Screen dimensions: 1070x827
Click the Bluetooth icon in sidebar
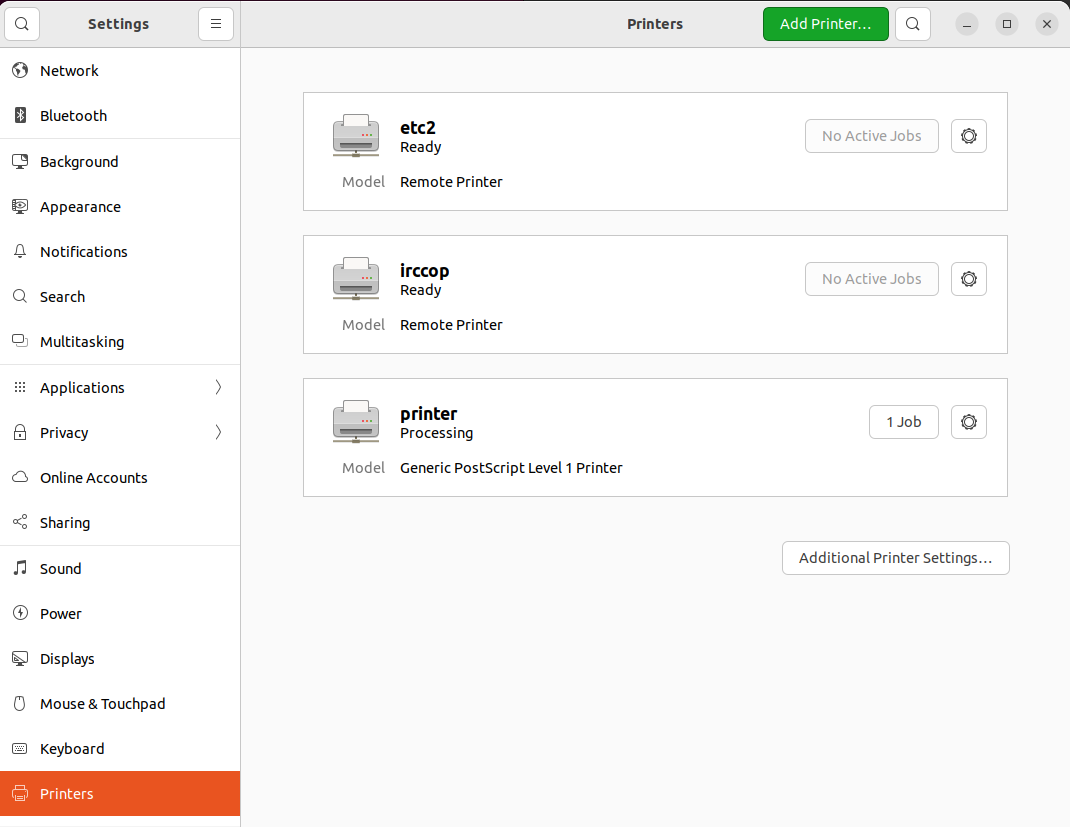pyautogui.click(x=20, y=116)
